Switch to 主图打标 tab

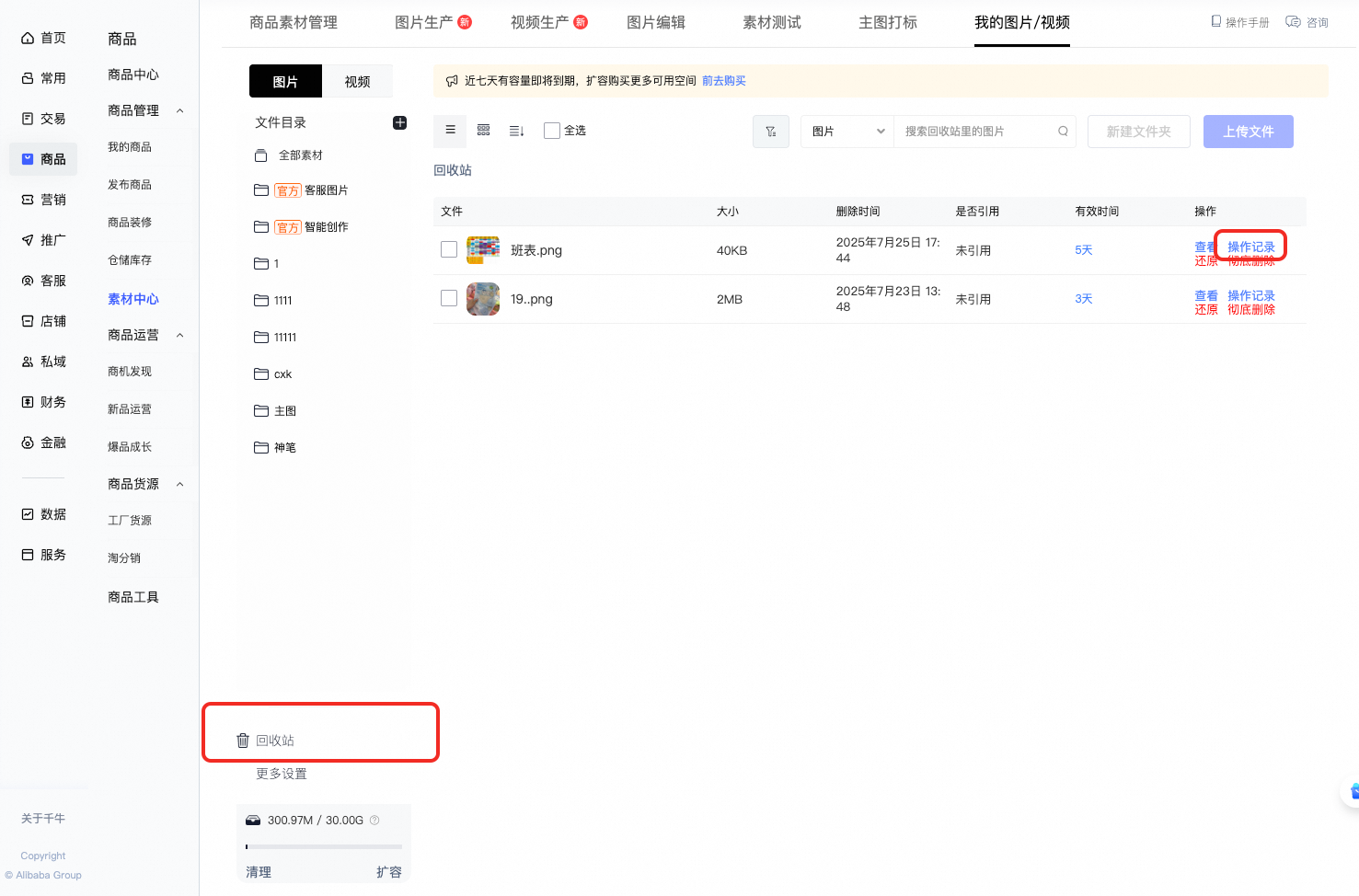(x=888, y=22)
